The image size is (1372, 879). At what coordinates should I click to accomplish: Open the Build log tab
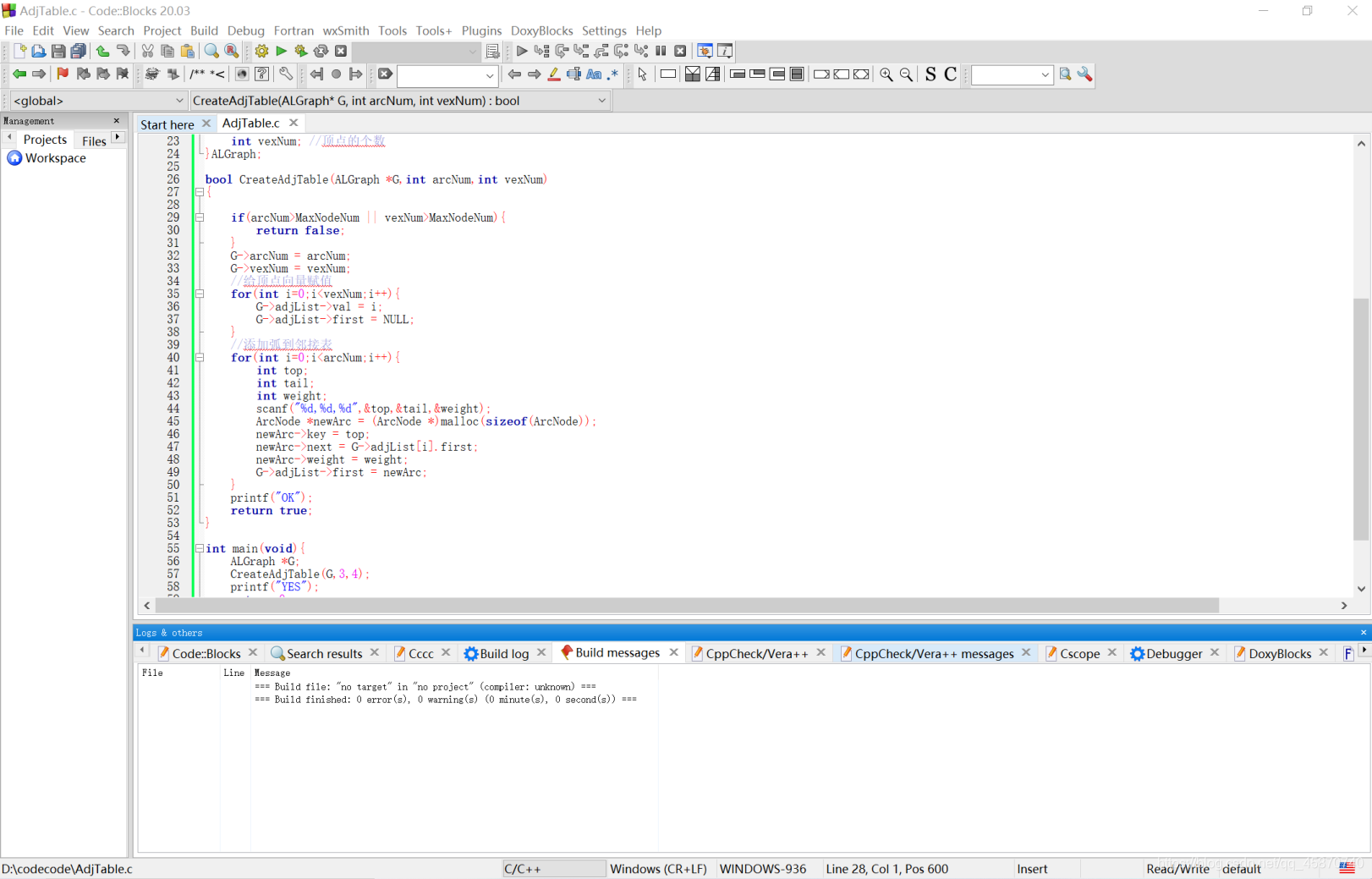pyautogui.click(x=504, y=653)
